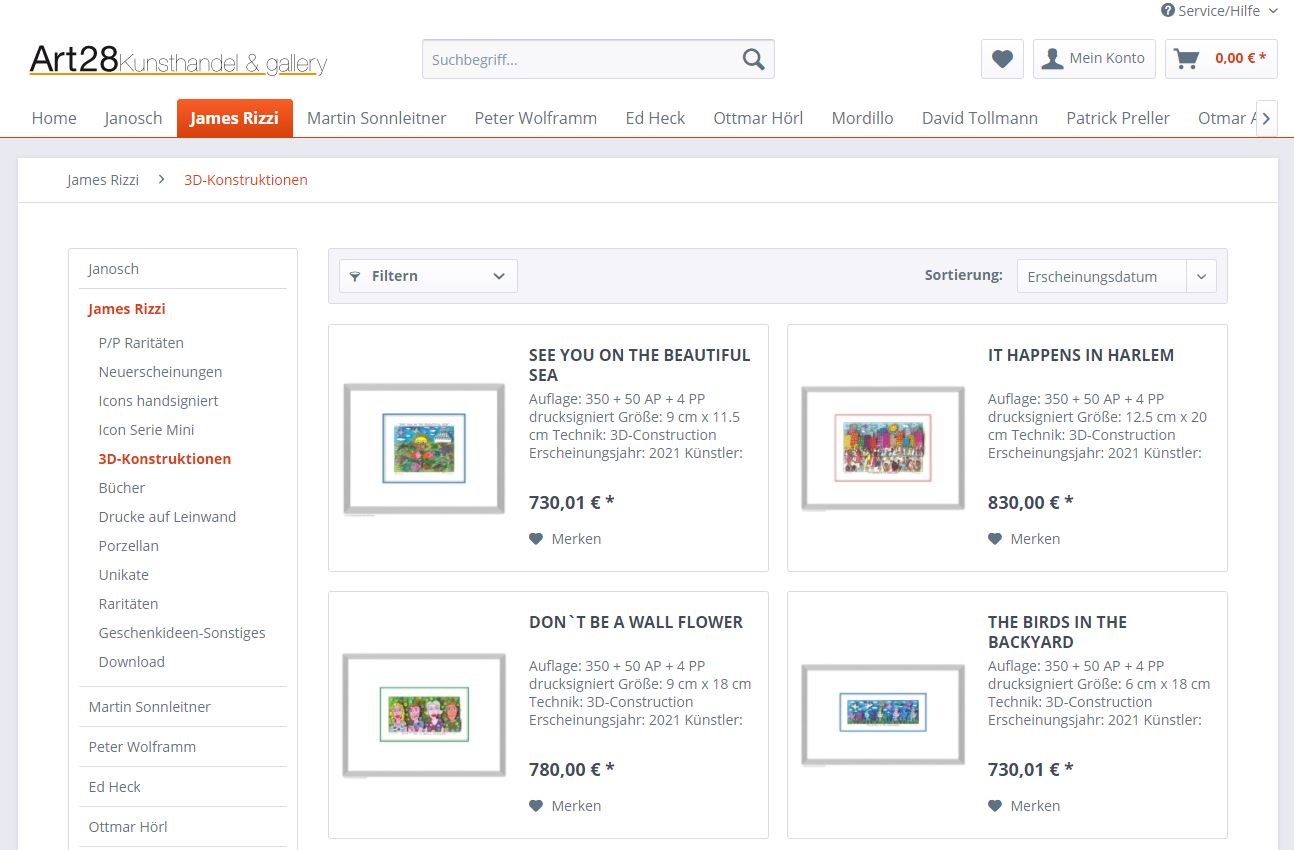Go to Home tab
1294x850 pixels.
[54, 118]
